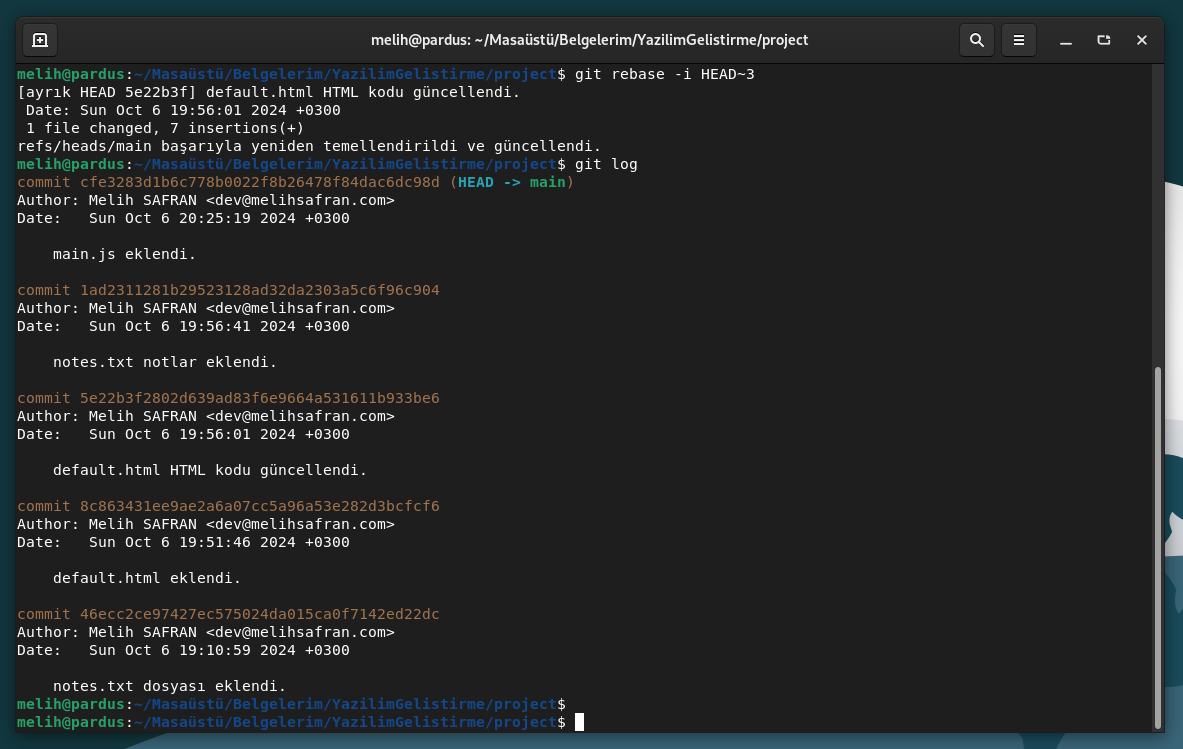1183x749 pixels.
Task: Click the 'main.js eklendi.' commit message
Action: tap(124, 254)
